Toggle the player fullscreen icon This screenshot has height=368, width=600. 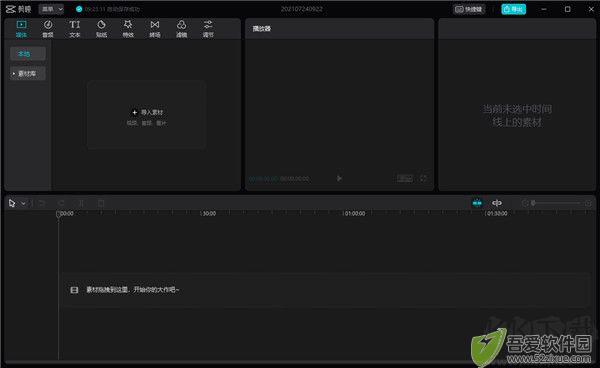tap(423, 178)
